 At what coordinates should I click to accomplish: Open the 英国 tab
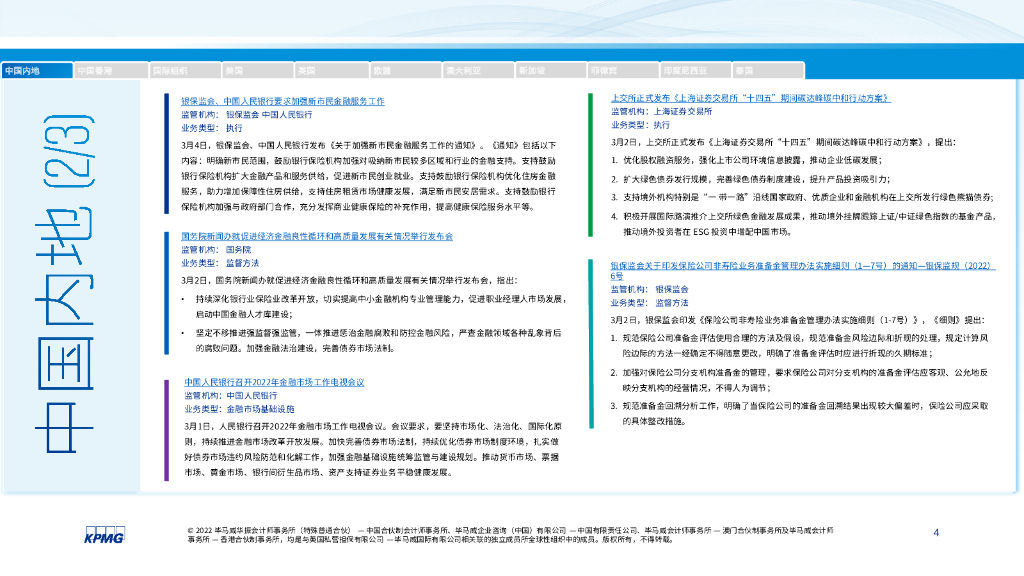point(331,71)
